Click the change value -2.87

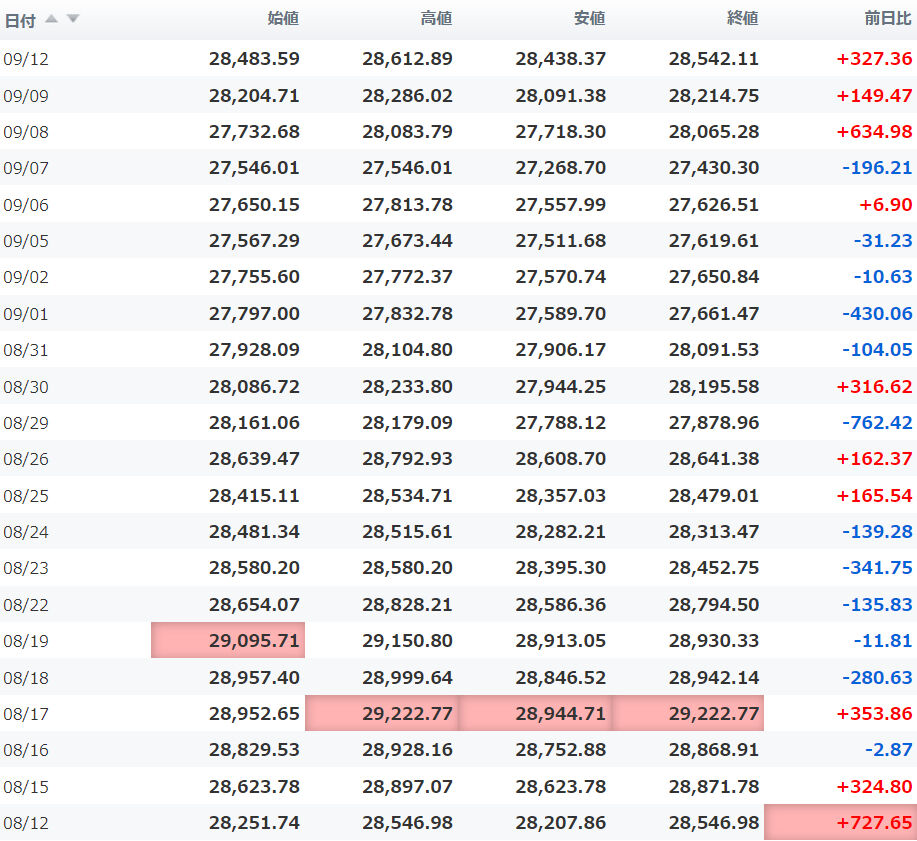(889, 749)
